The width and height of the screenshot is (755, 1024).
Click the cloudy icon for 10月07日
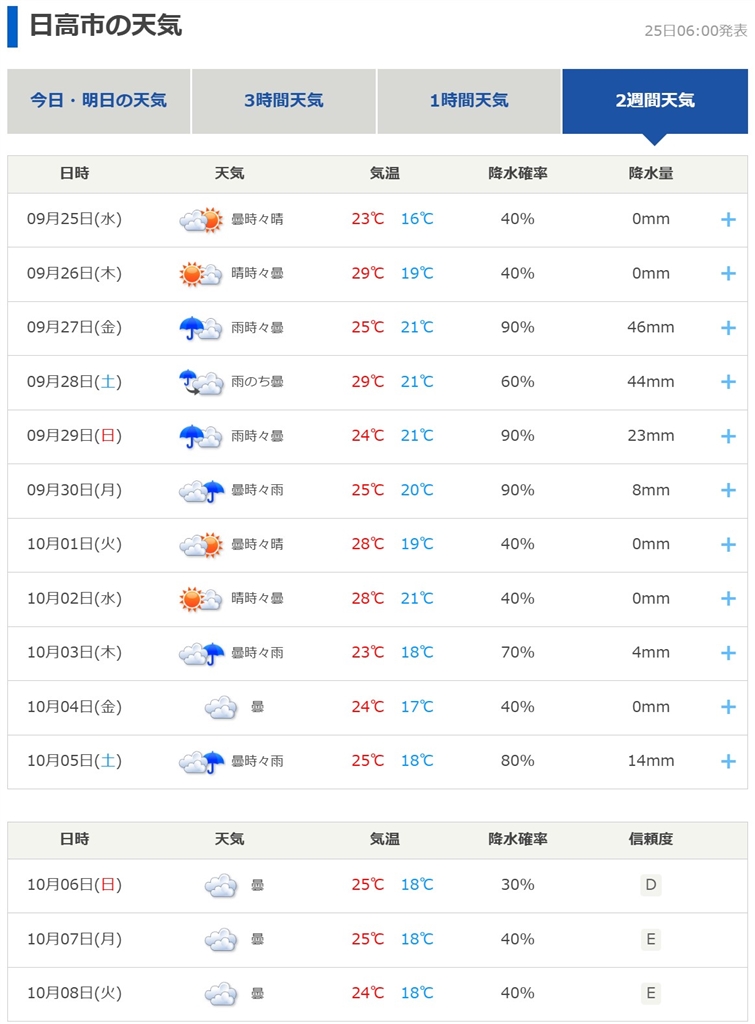(221, 939)
